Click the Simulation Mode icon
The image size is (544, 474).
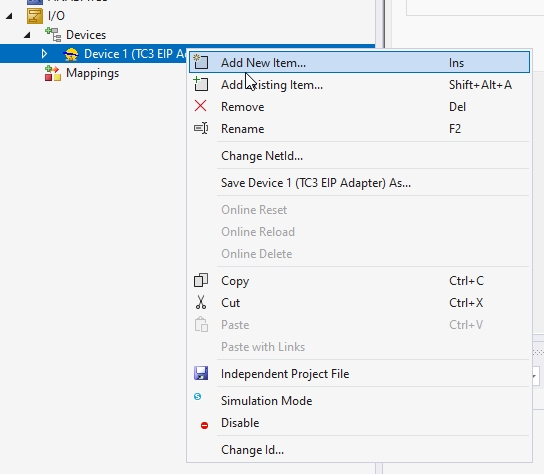(x=197, y=396)
